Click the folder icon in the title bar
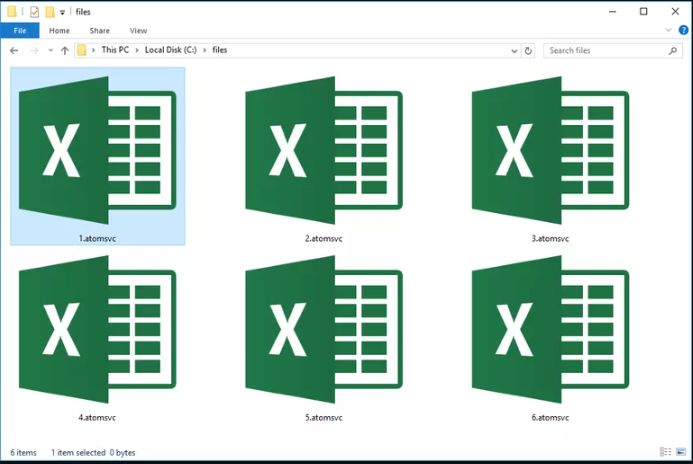The image size is (693, 464). coord(12,11)
